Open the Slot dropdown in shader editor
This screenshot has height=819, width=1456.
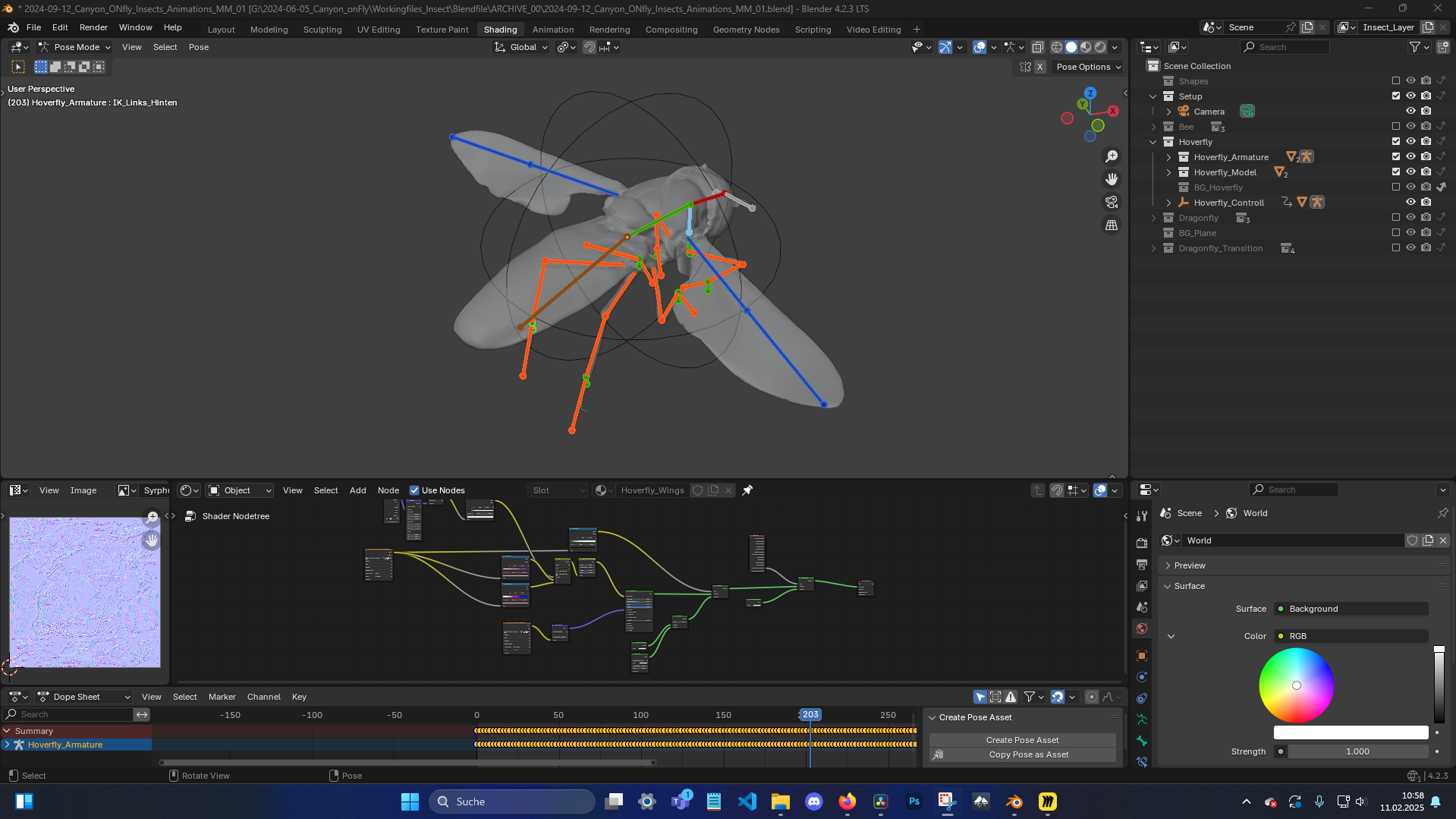pos(558,490)
